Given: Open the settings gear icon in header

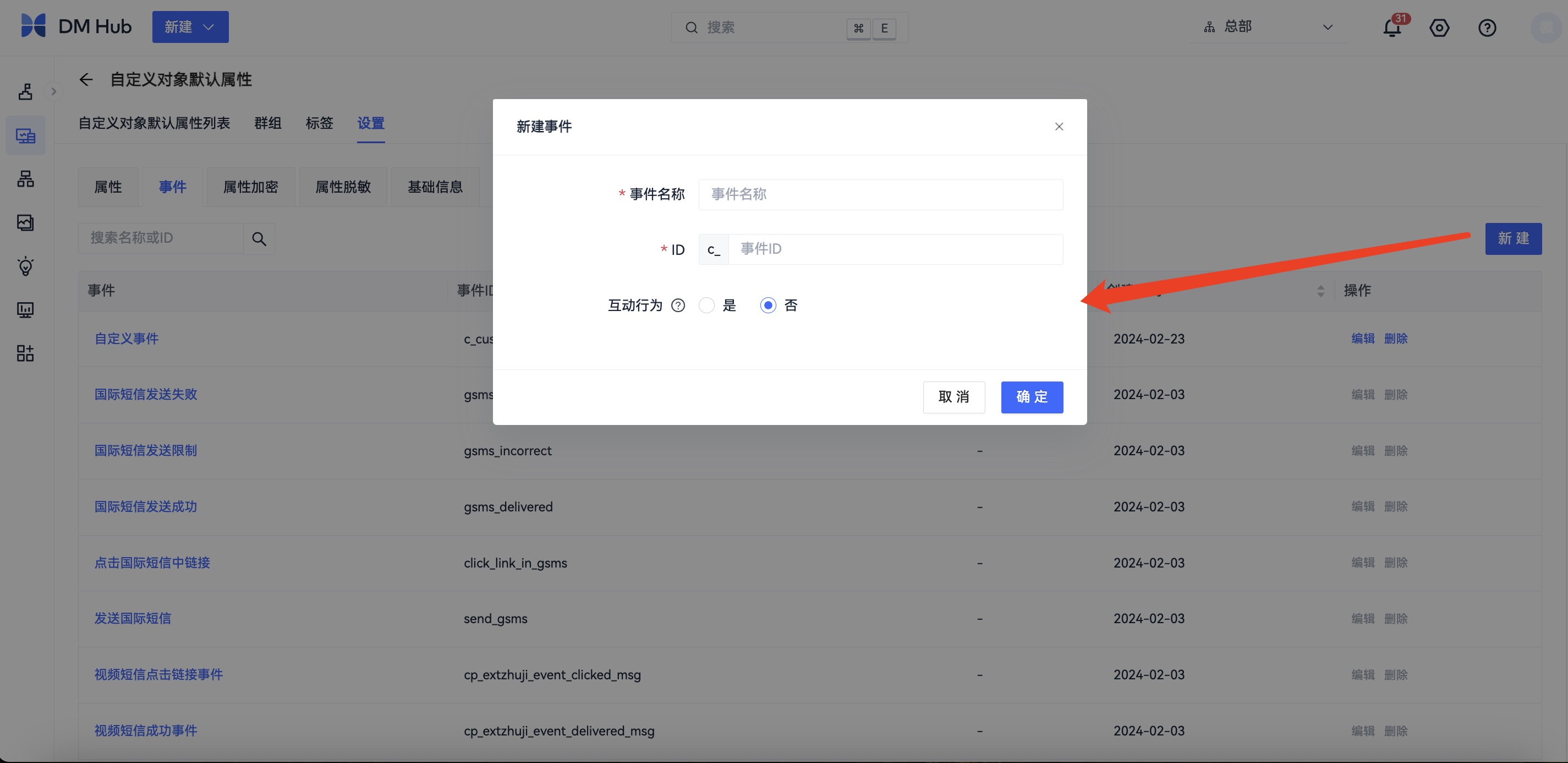Looking at the screenshot, I should click(x=1439, y=28).
